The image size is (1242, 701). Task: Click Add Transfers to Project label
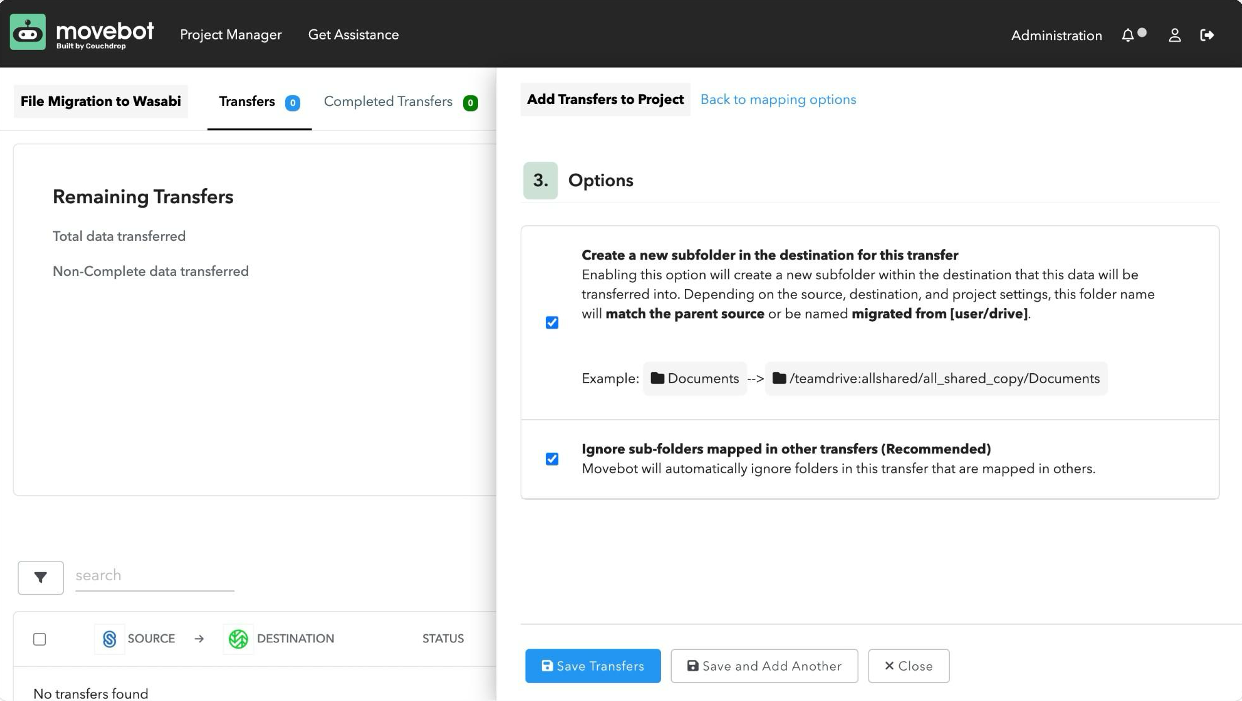605,100
